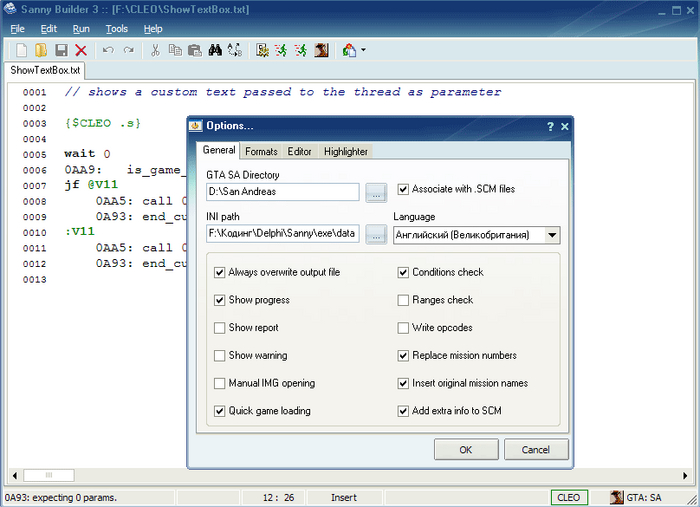
Task: Browse for the GTA SA Directory
Action: [376, 191]
